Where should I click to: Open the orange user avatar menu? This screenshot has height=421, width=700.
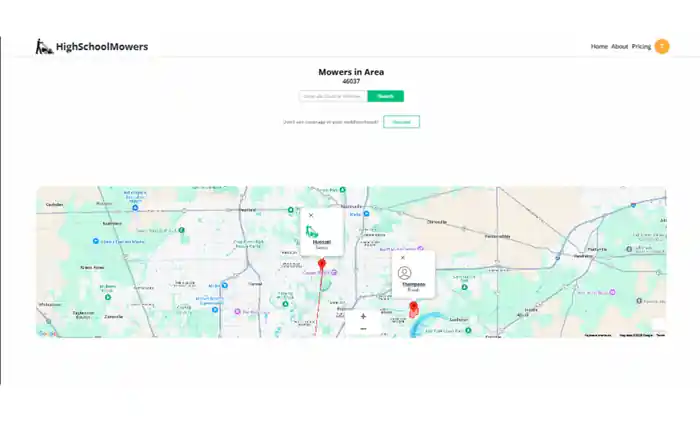(662, 46)
